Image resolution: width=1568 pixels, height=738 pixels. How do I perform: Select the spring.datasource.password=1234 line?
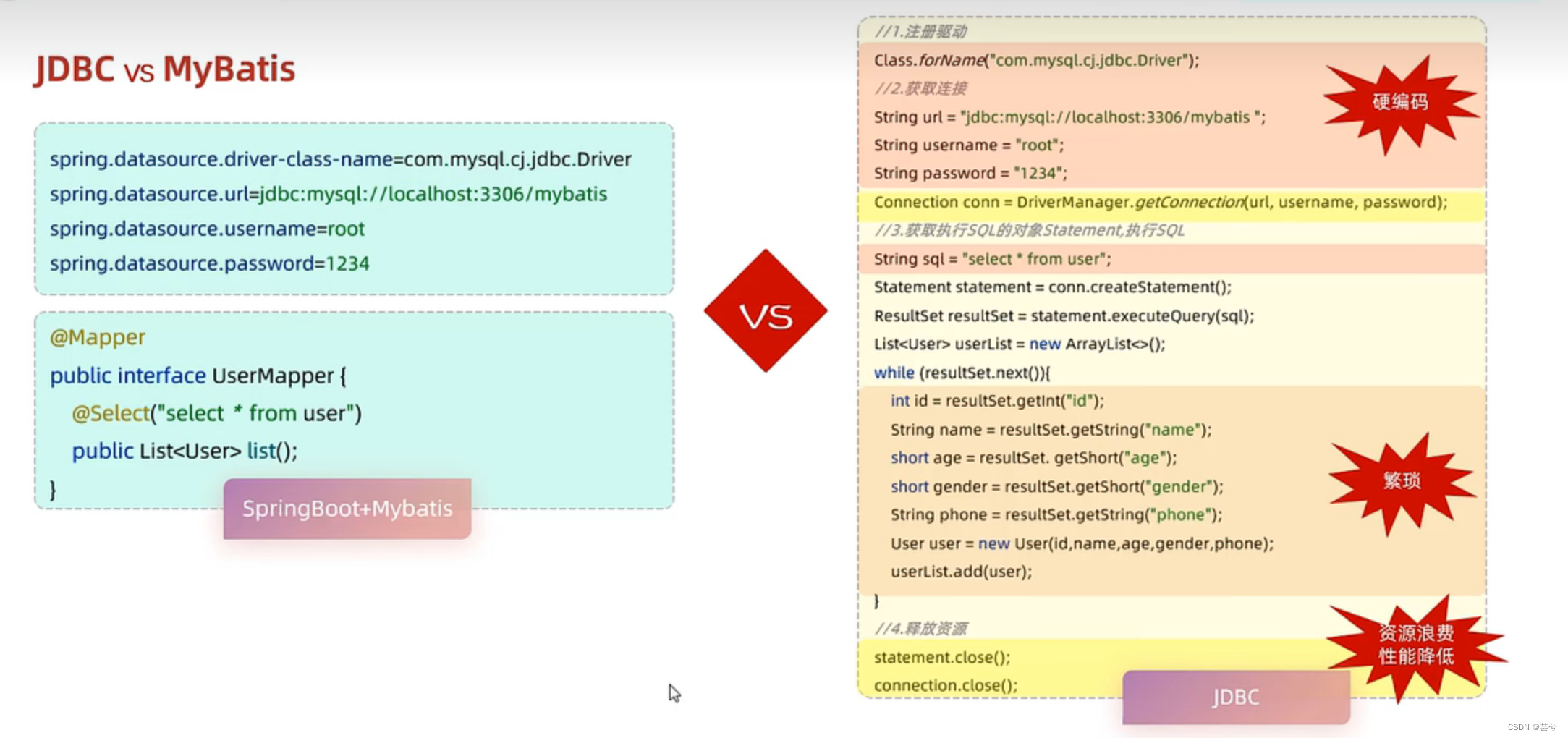tap(210, 263)
